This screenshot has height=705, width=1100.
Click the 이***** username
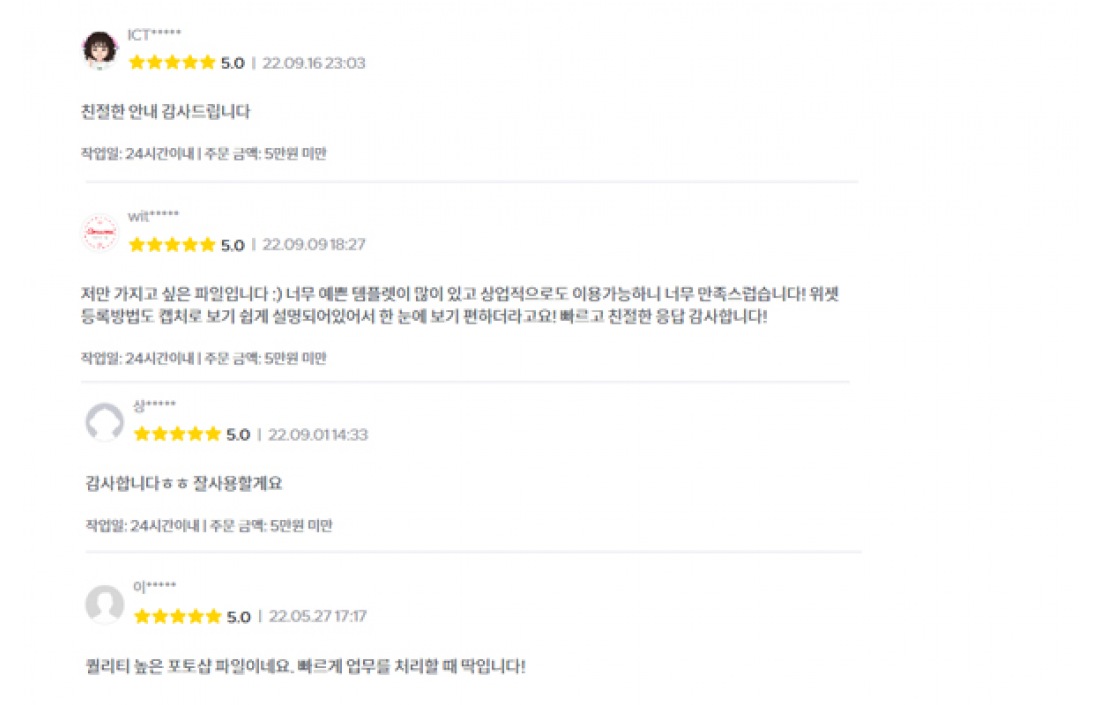(154, 587)
